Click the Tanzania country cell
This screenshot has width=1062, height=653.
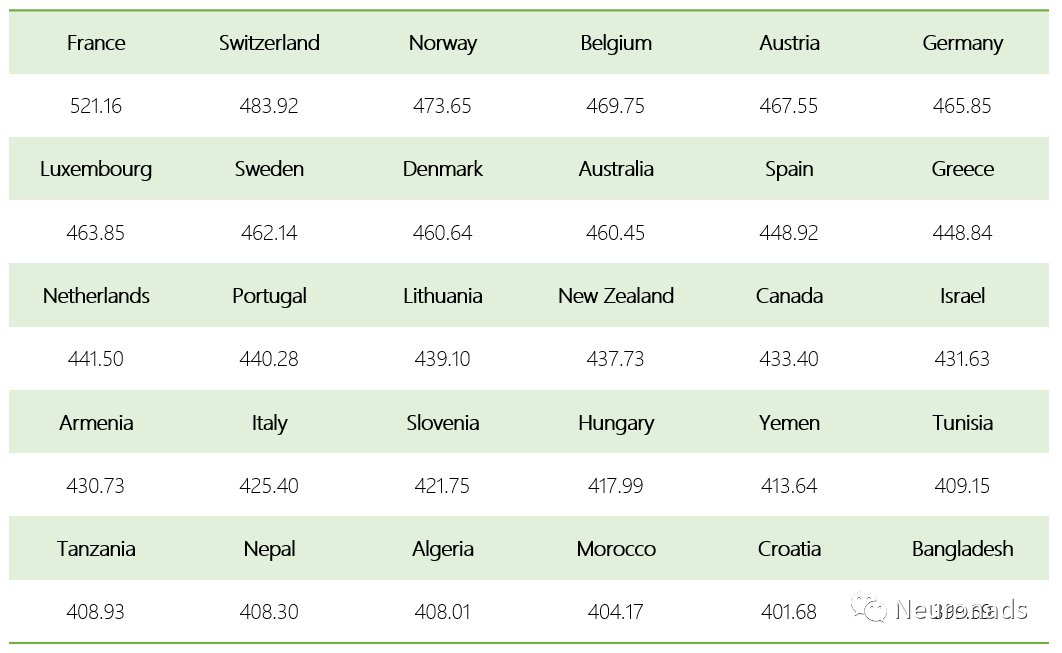pyautogui.click(x=96, y=549)
